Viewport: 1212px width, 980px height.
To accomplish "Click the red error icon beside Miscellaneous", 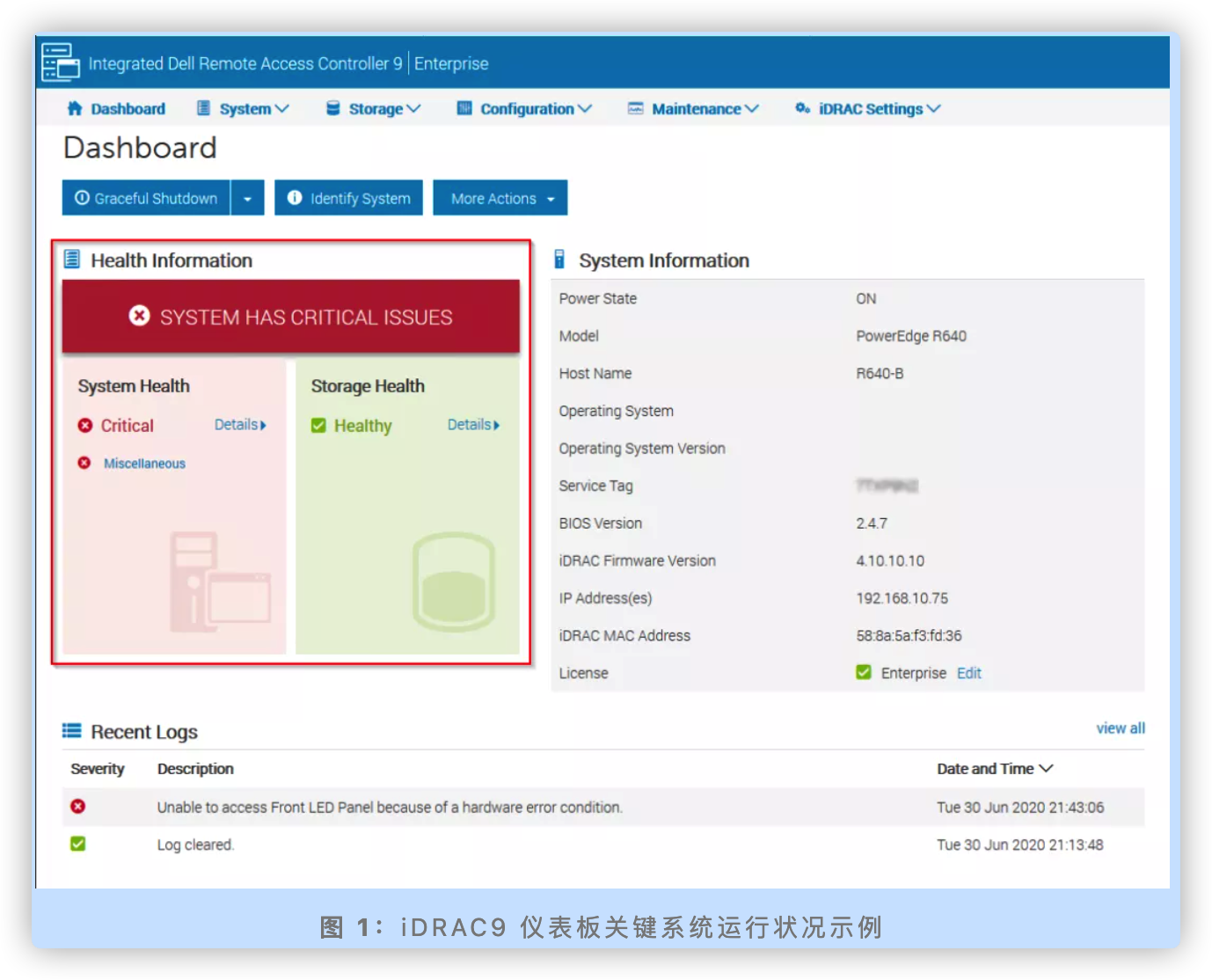I will [84, 463].
